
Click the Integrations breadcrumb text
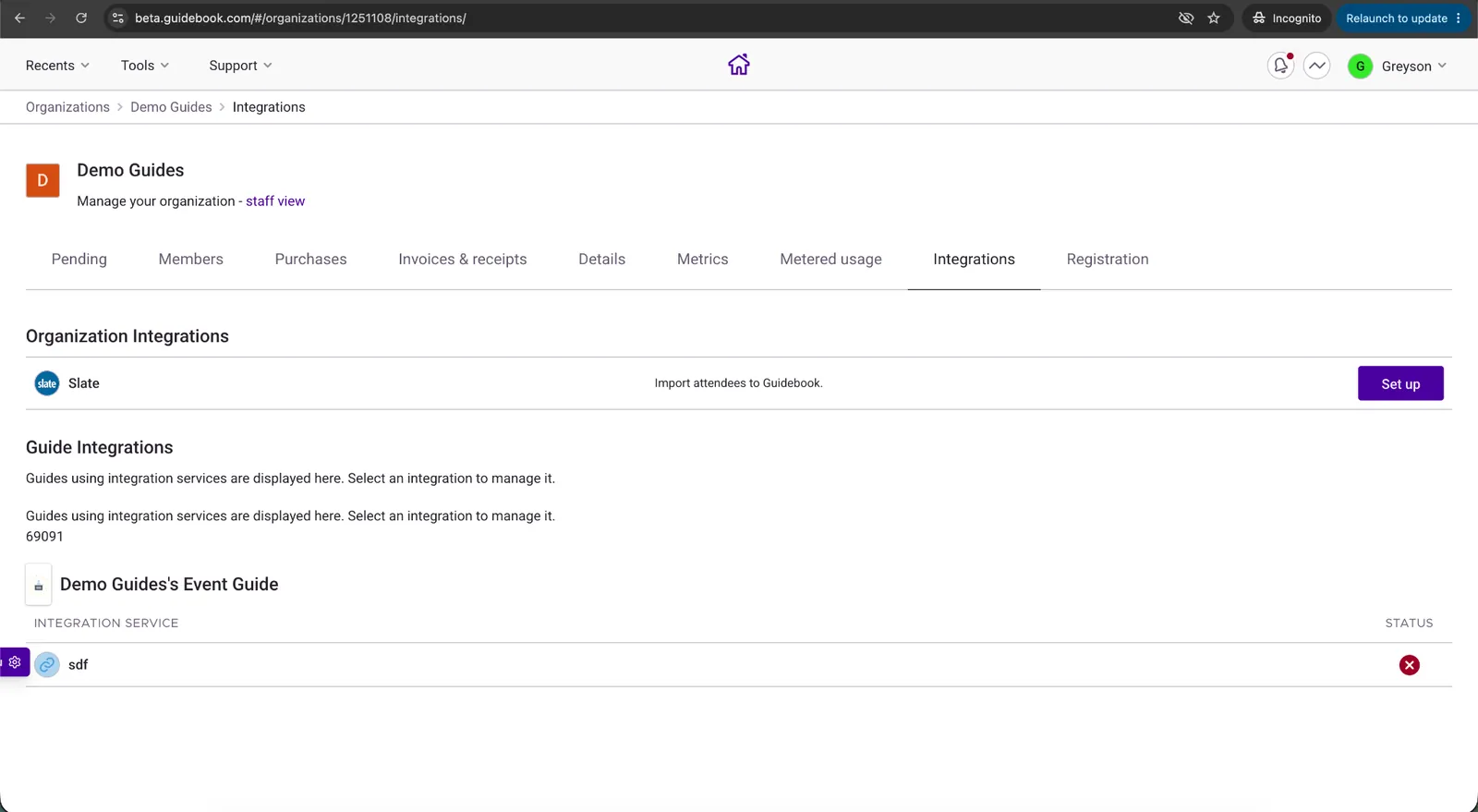tap(269, 107)
